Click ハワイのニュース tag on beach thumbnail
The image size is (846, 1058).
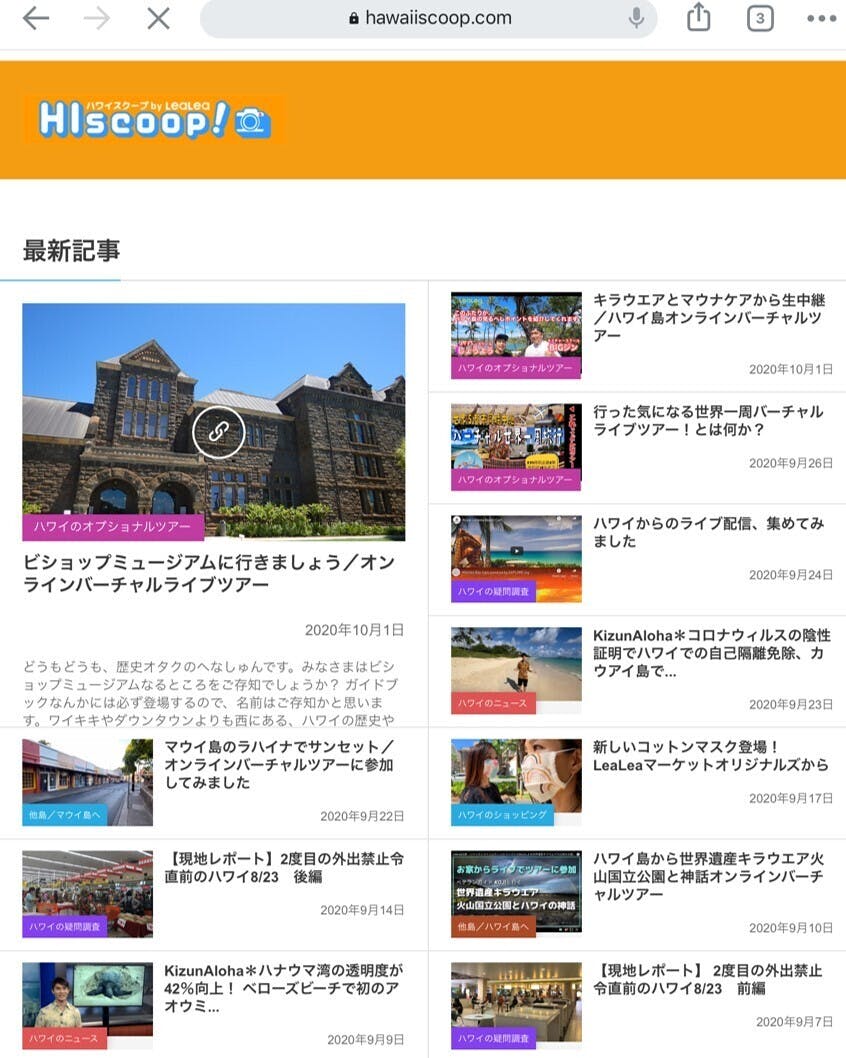pos(493,703)
